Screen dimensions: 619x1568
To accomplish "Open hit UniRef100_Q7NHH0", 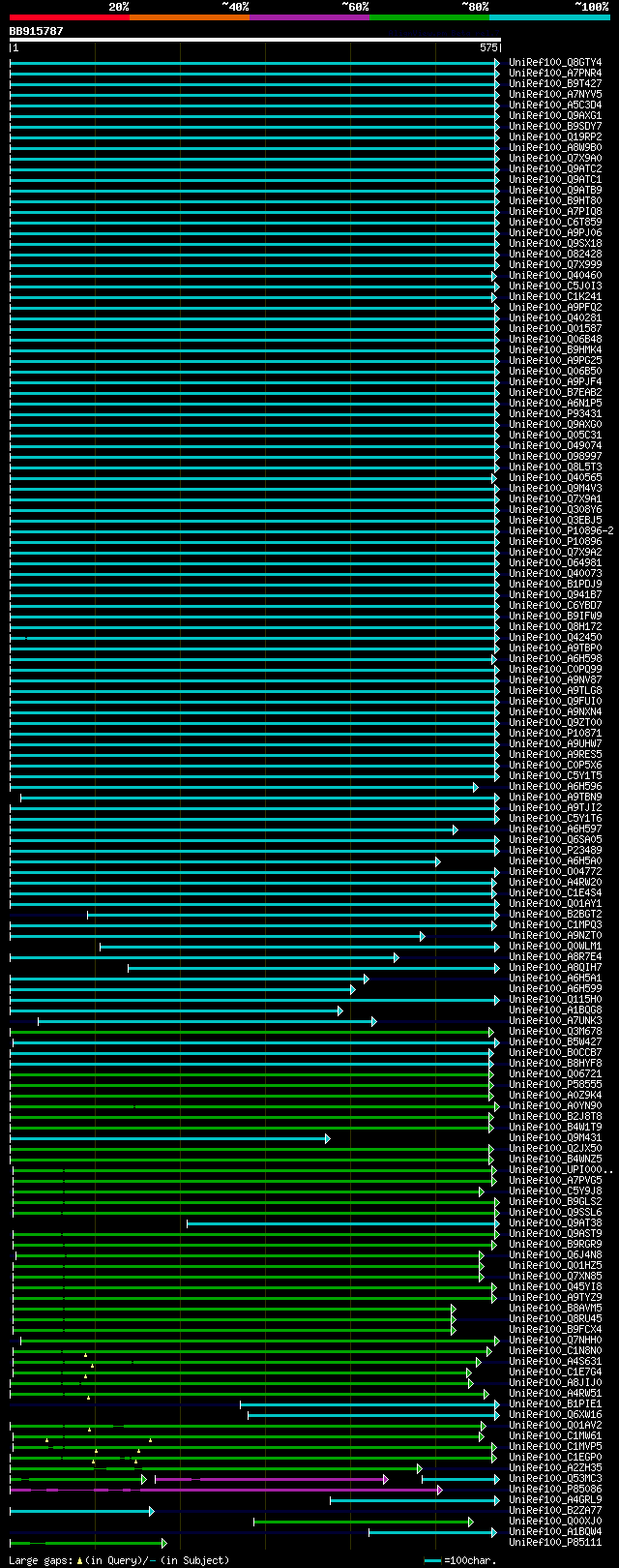I will [555, 1340].
